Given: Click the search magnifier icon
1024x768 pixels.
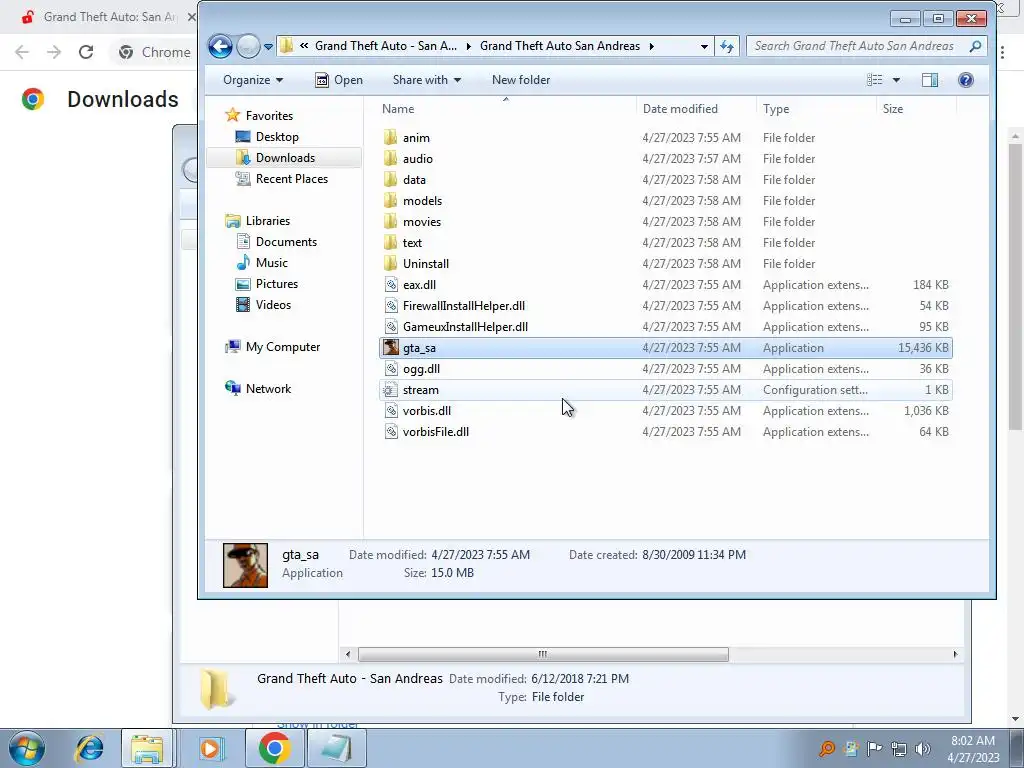Looking at the screenshot, I should 975,46.
